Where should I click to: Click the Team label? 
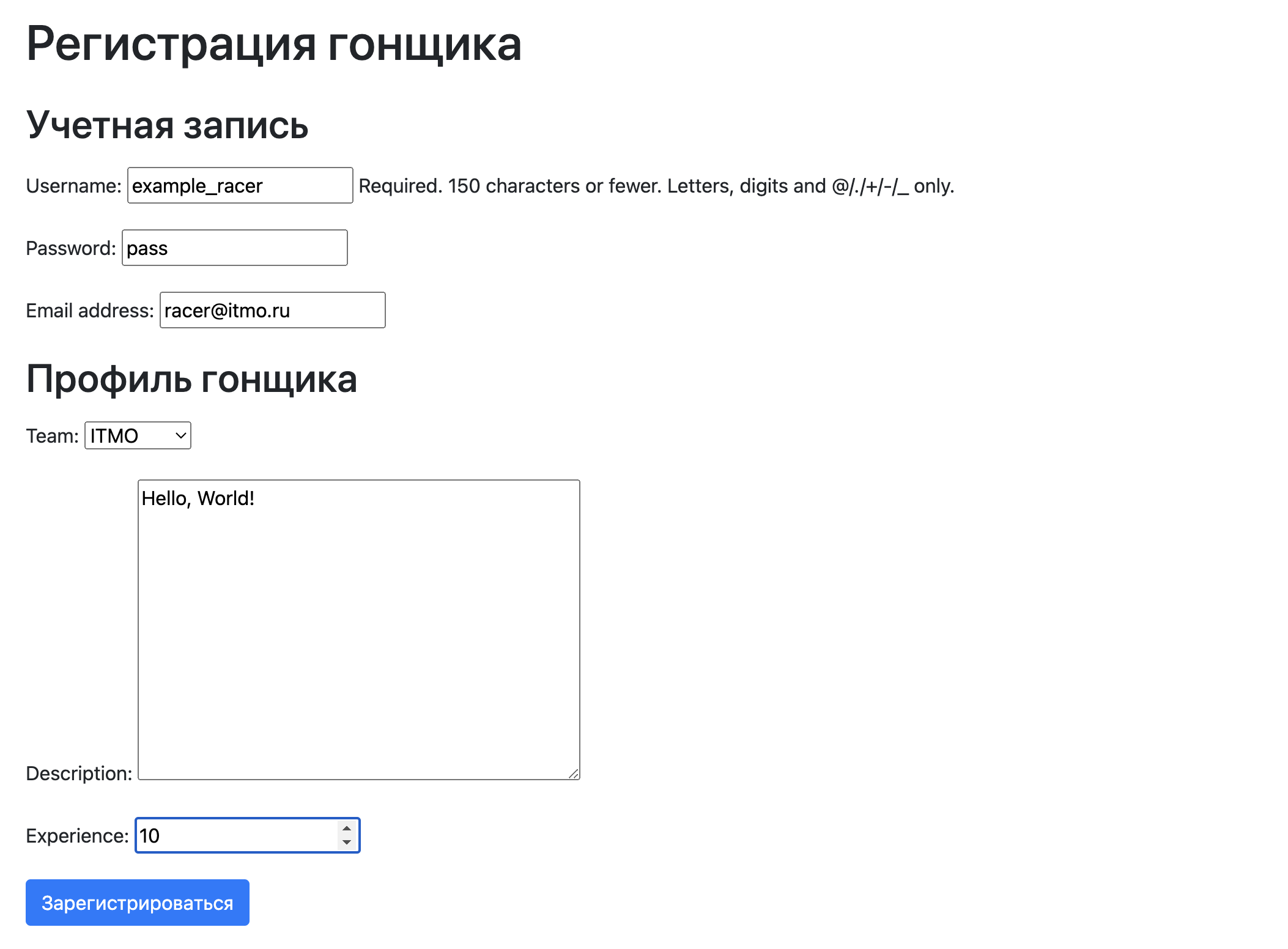[53, 436]
